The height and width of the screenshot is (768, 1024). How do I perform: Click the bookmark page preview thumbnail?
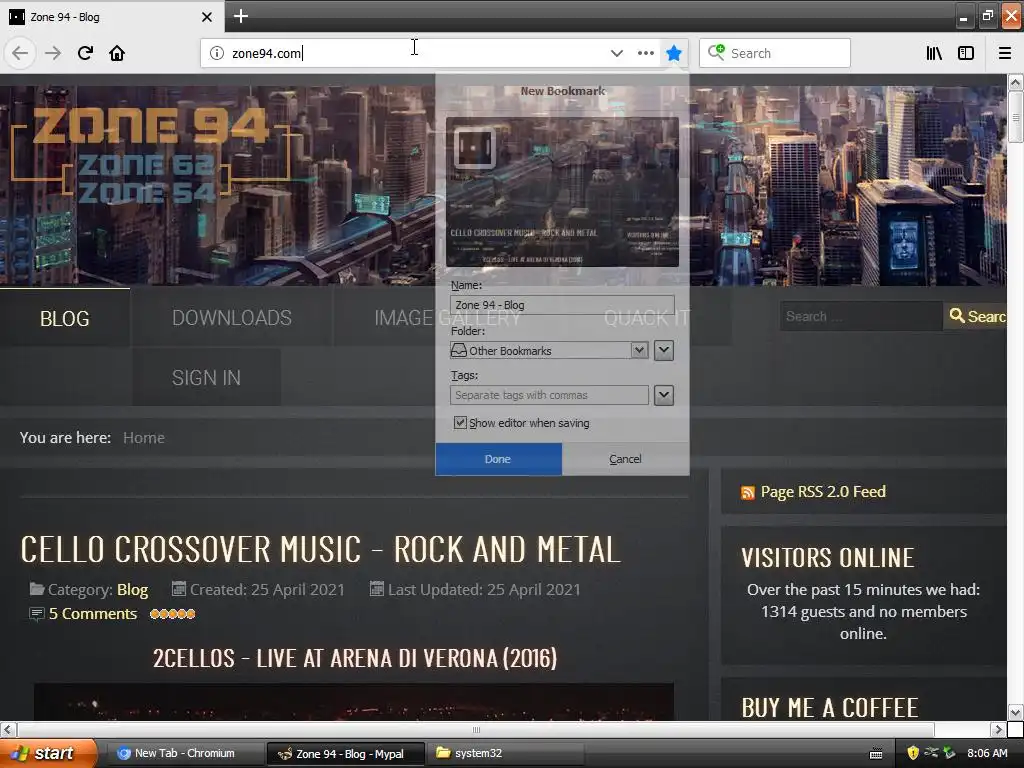click(x=562, y=192)
